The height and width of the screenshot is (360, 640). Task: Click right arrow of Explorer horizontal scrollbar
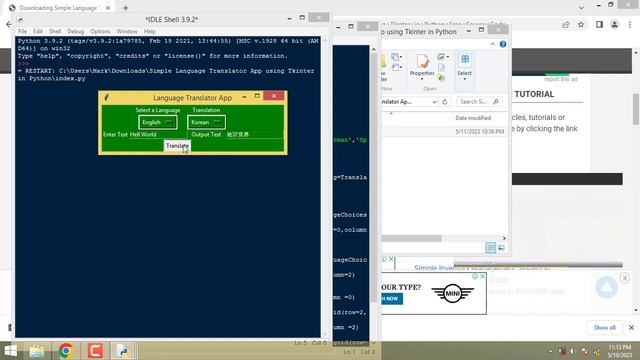pyautogui.click(x=504, y=238)
